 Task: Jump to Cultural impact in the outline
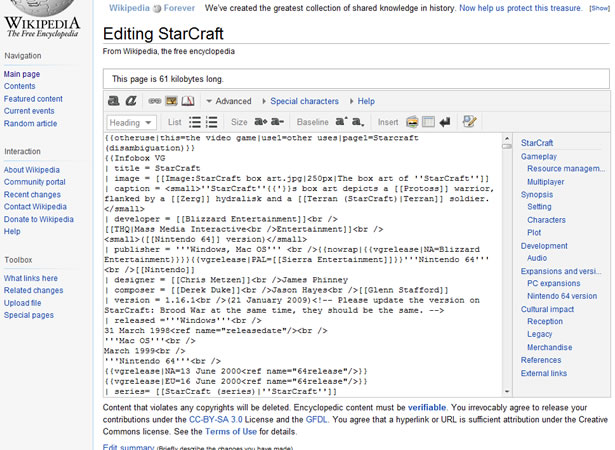click(x=547, y=310)
